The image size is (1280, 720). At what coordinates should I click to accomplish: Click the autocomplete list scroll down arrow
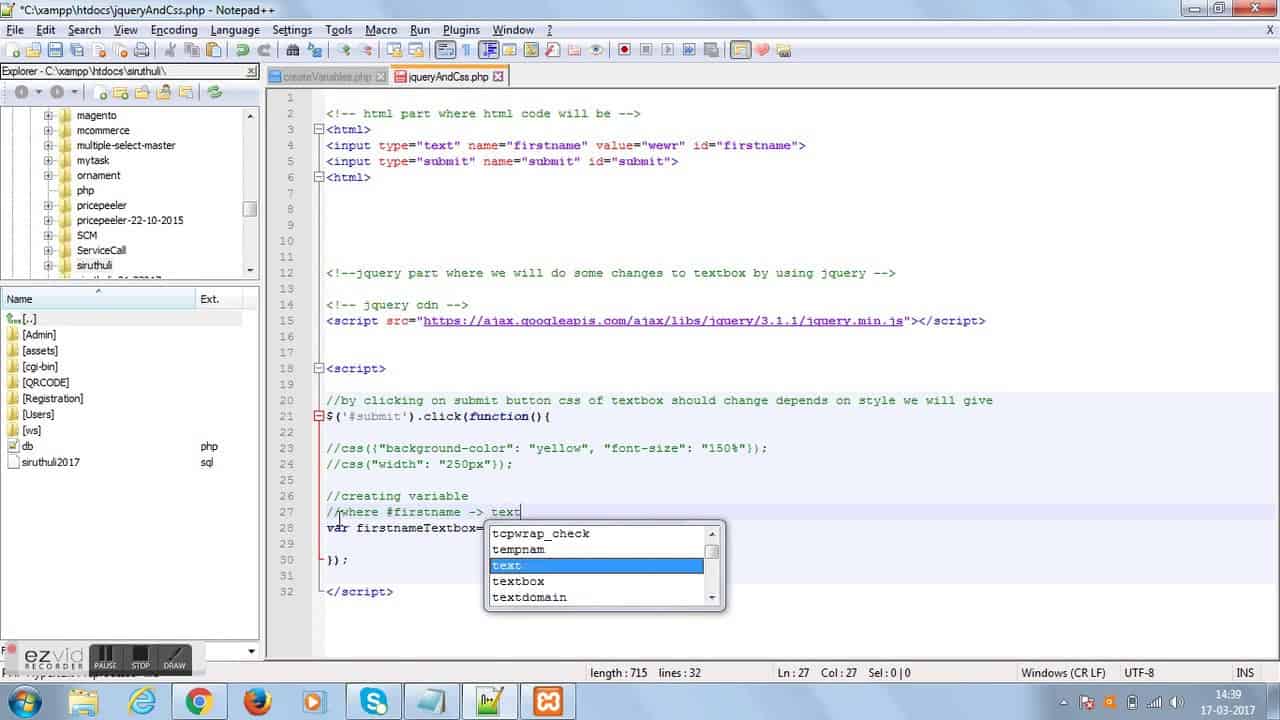[x=712, y=598]
